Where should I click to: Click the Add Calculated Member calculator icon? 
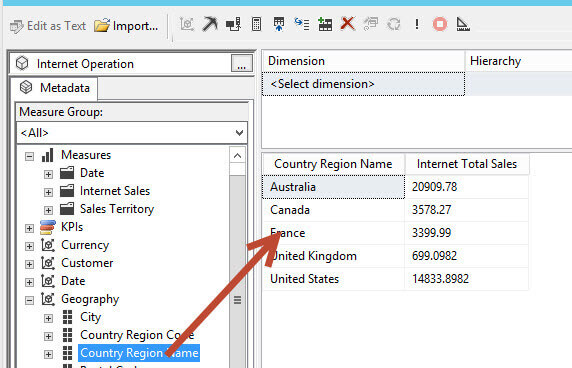(256, 24)
